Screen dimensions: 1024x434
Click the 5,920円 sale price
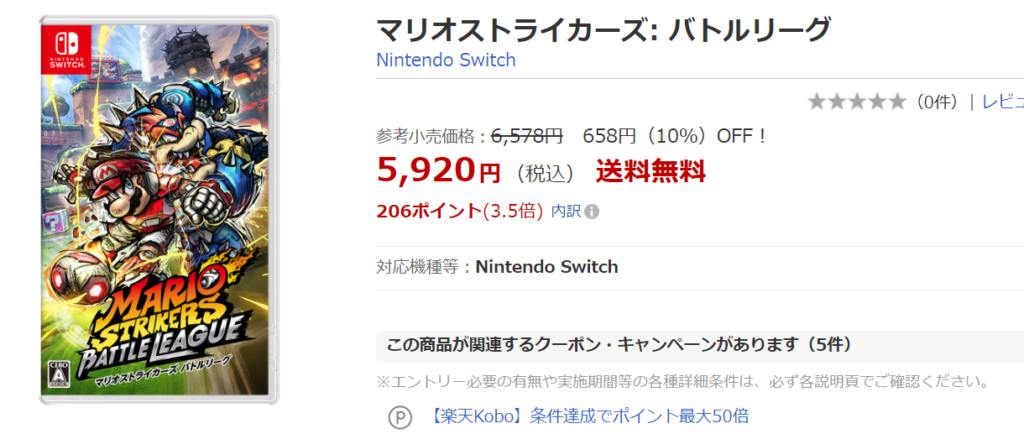(439, 170)
